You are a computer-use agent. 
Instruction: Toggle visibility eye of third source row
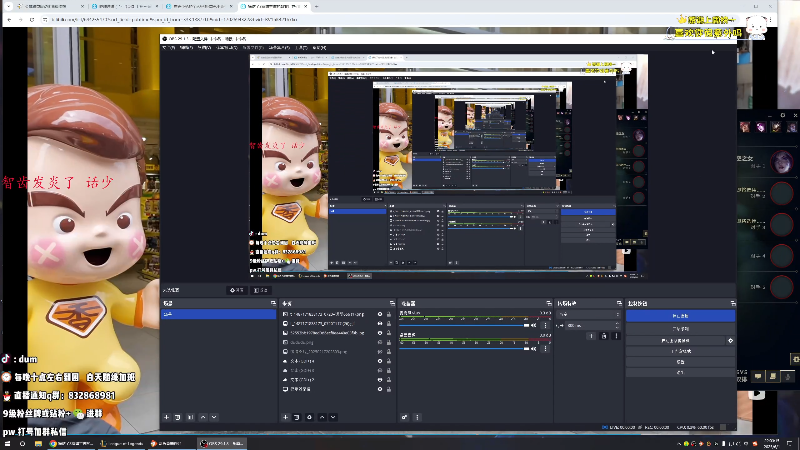click(380, 333)
